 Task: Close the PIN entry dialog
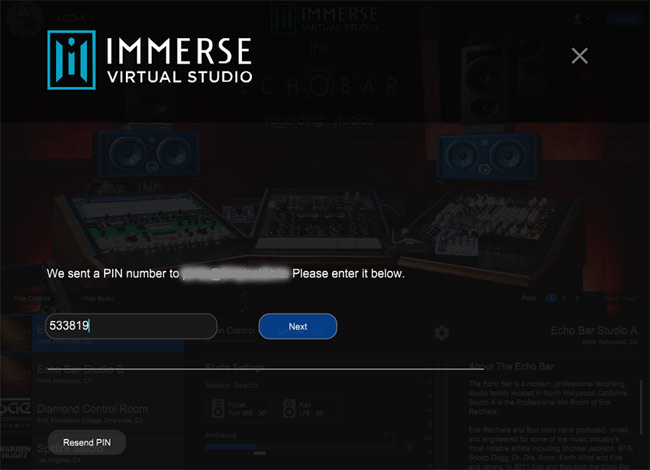point(579,56)
